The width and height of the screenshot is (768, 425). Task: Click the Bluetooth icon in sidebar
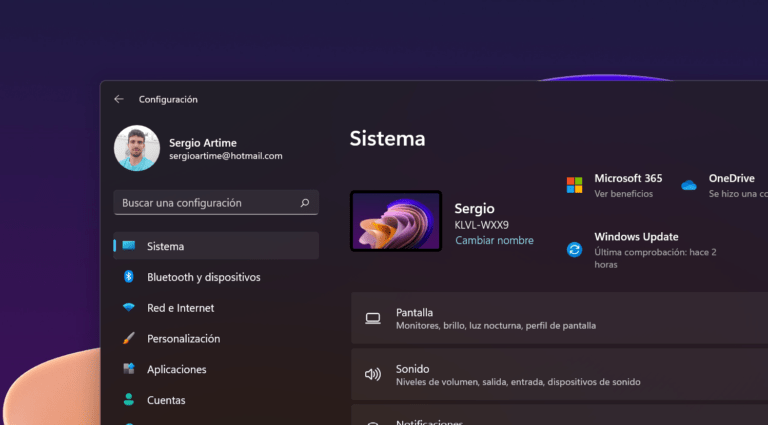[129, 277]
